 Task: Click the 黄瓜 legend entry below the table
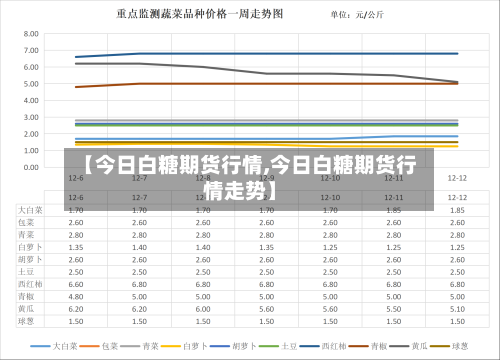coord(408,346)
